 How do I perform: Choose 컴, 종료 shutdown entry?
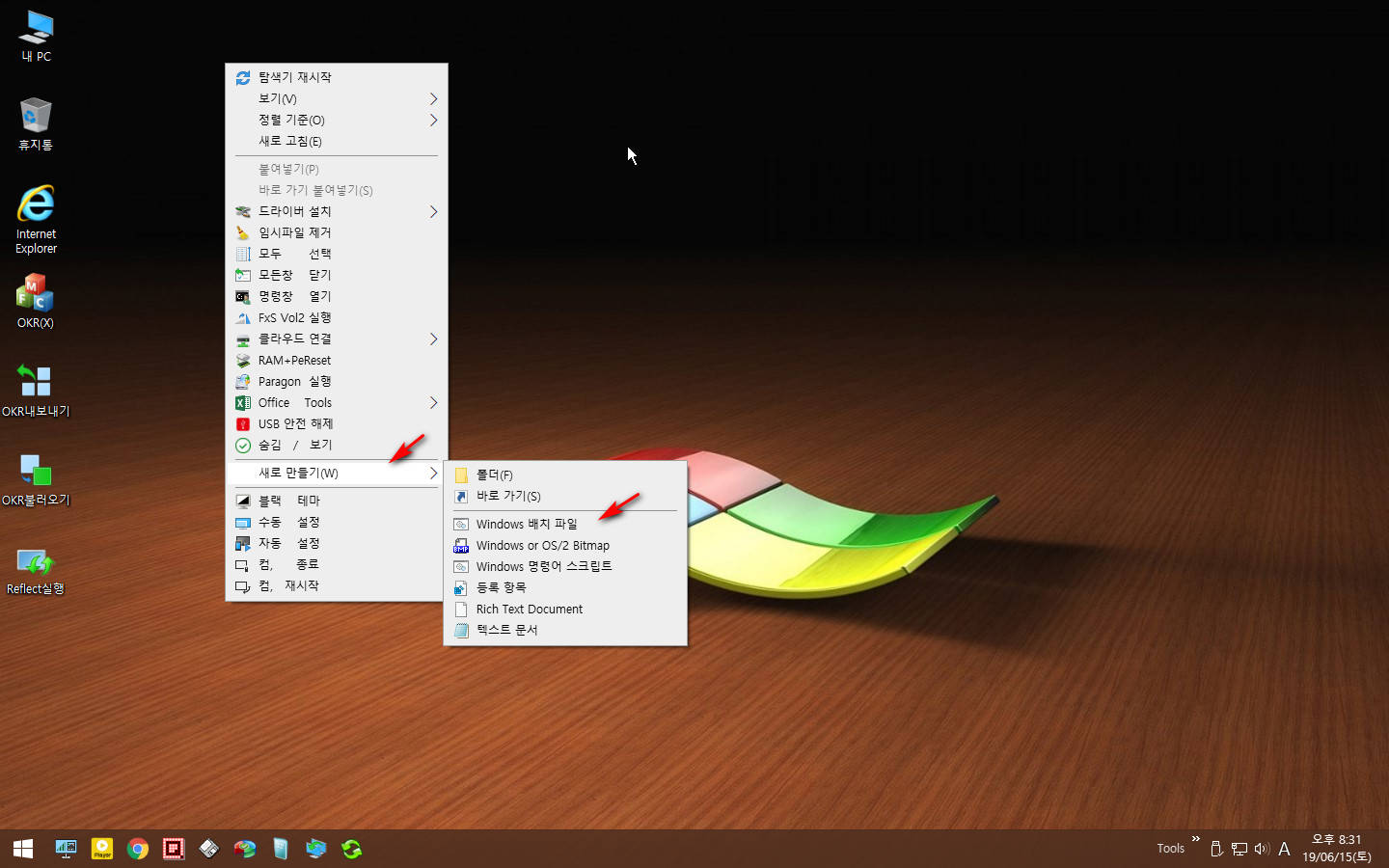(x=336, y=564)
